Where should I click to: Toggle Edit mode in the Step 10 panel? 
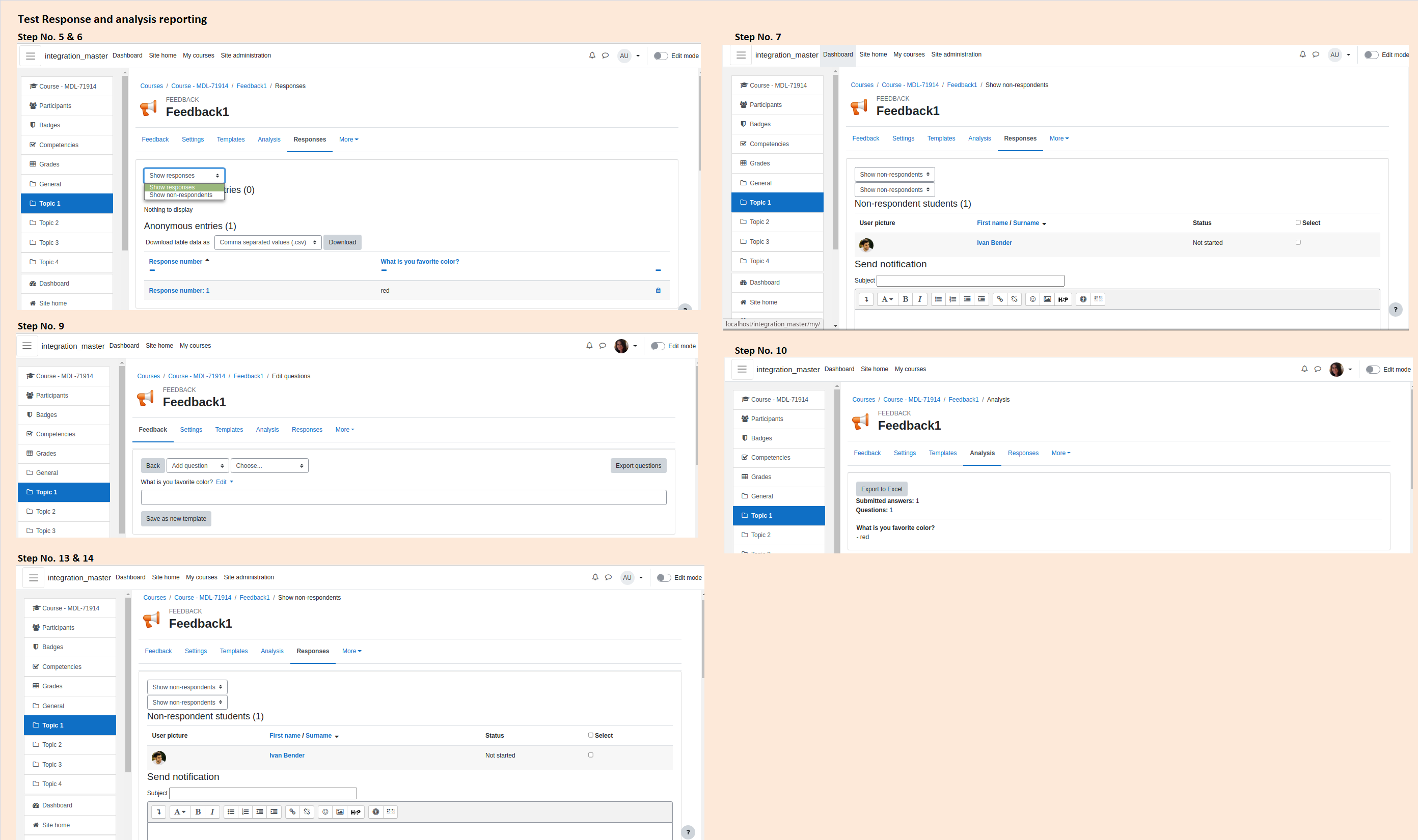point(1373,370)
